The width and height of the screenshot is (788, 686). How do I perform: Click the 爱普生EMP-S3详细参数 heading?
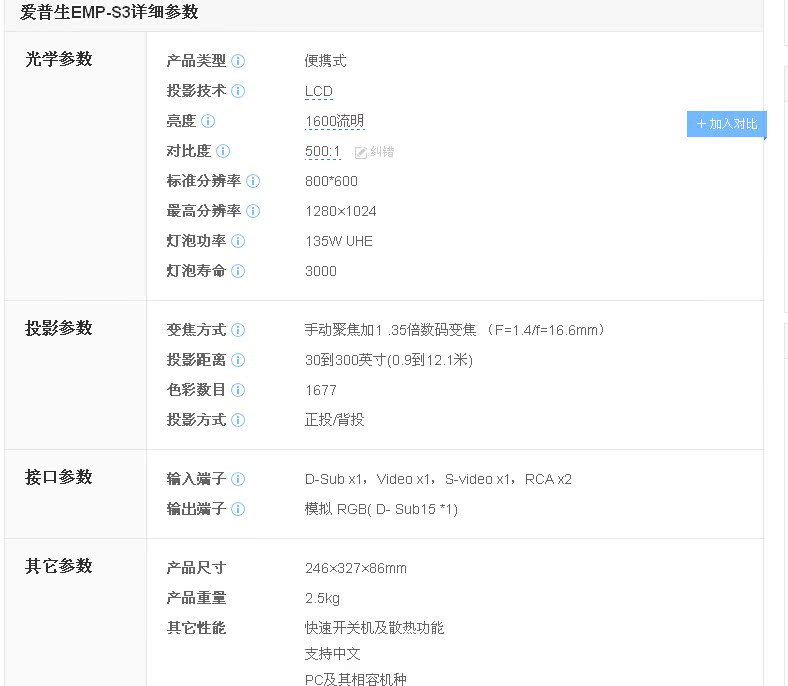tap(109, 13)
